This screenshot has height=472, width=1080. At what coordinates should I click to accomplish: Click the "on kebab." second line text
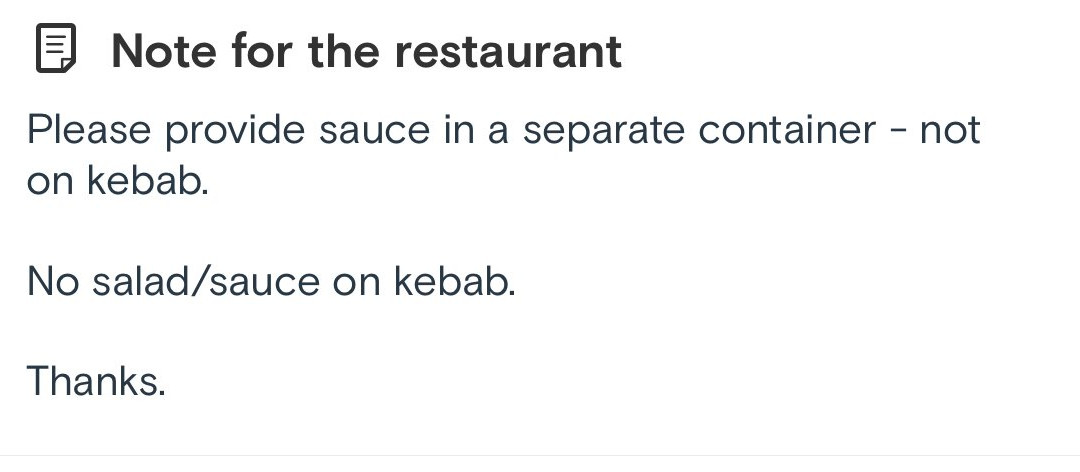pyautogui.click(x=117, y=183)
